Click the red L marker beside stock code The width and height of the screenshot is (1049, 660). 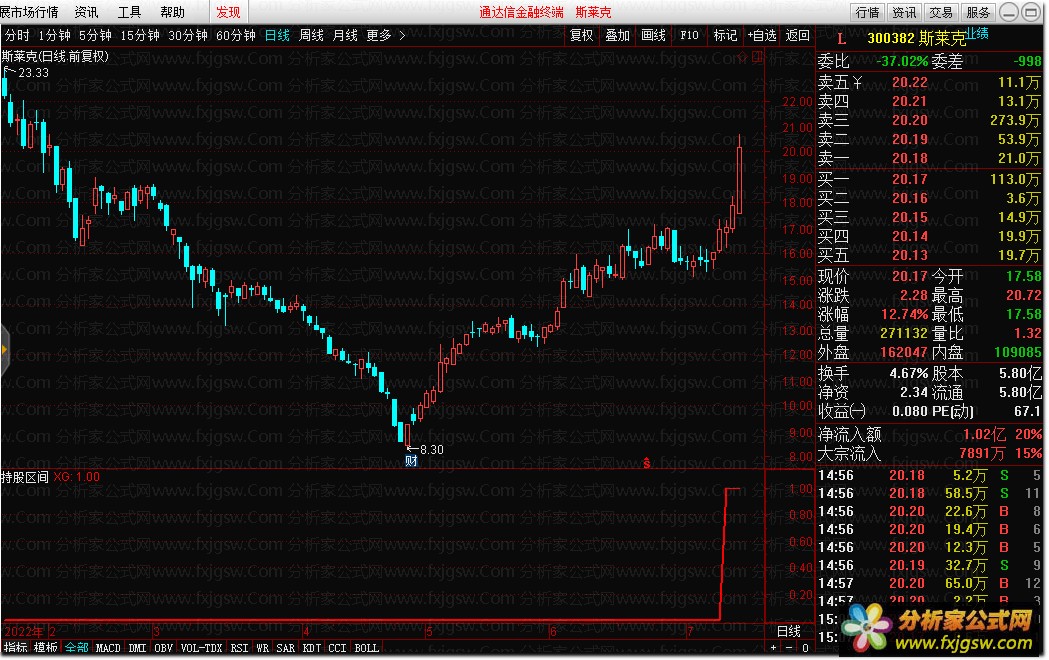[841, 39]
